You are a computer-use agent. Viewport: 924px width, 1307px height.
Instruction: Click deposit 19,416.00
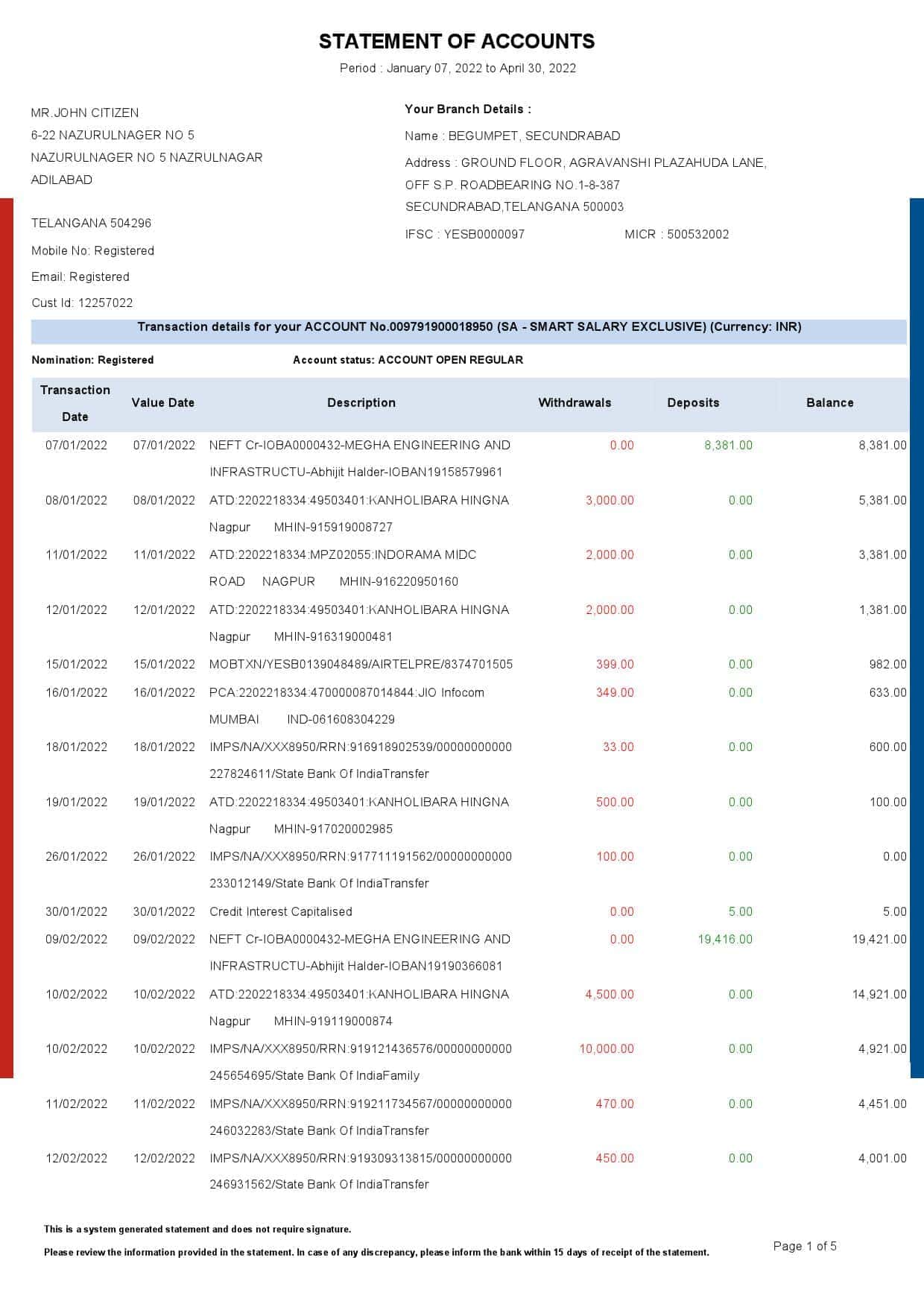[725, 939]
